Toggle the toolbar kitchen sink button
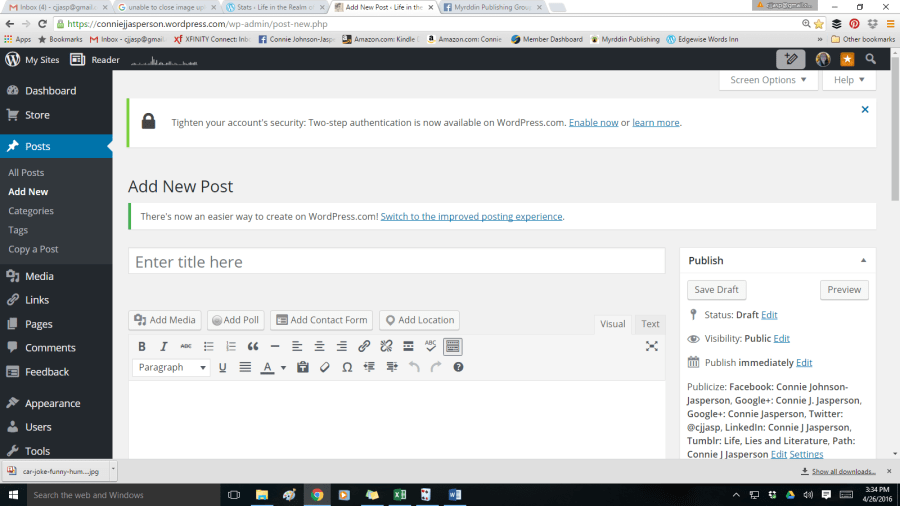This screenshot has width=900, height=506. coord(453,346)
